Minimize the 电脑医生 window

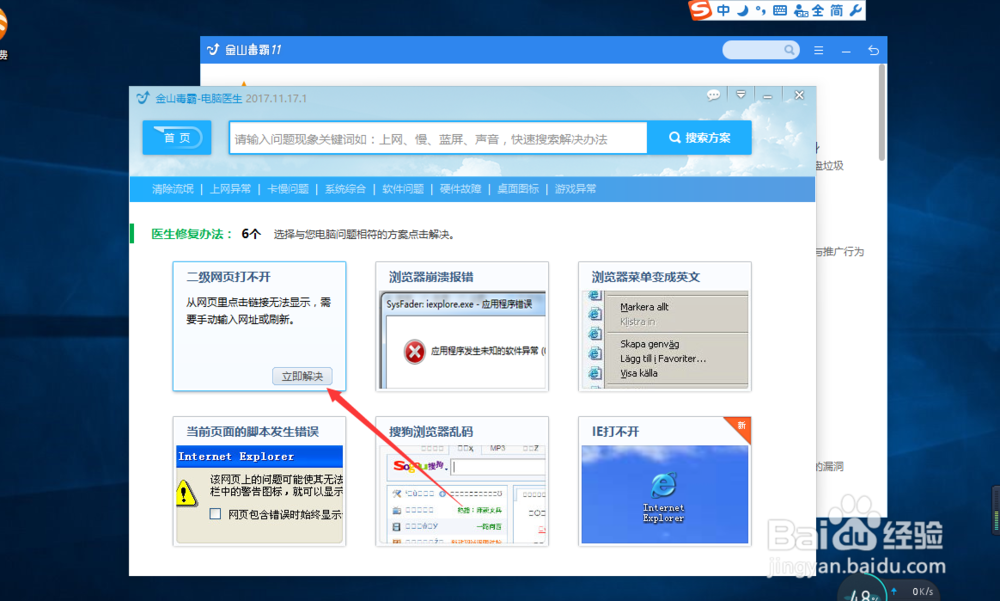coord(768,96)
